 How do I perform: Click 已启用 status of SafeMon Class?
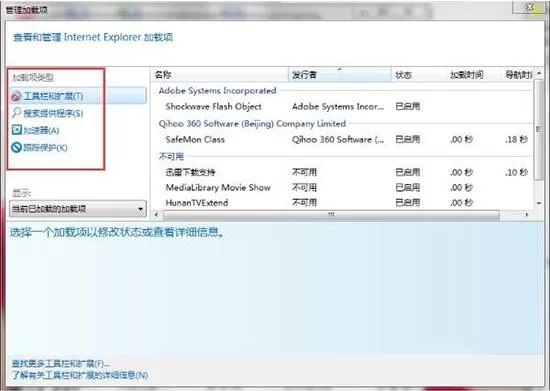(408, 140)
